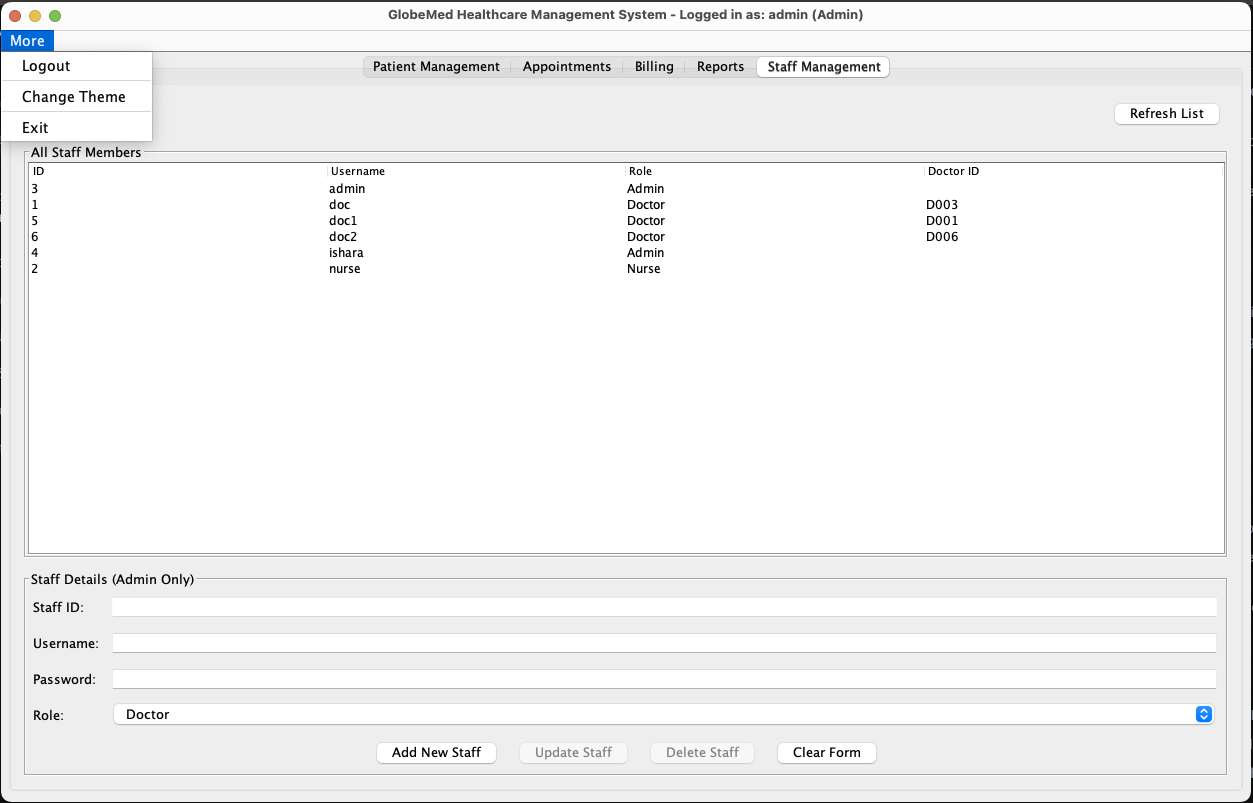Click the Doctor ID column header

coord(953,171)
